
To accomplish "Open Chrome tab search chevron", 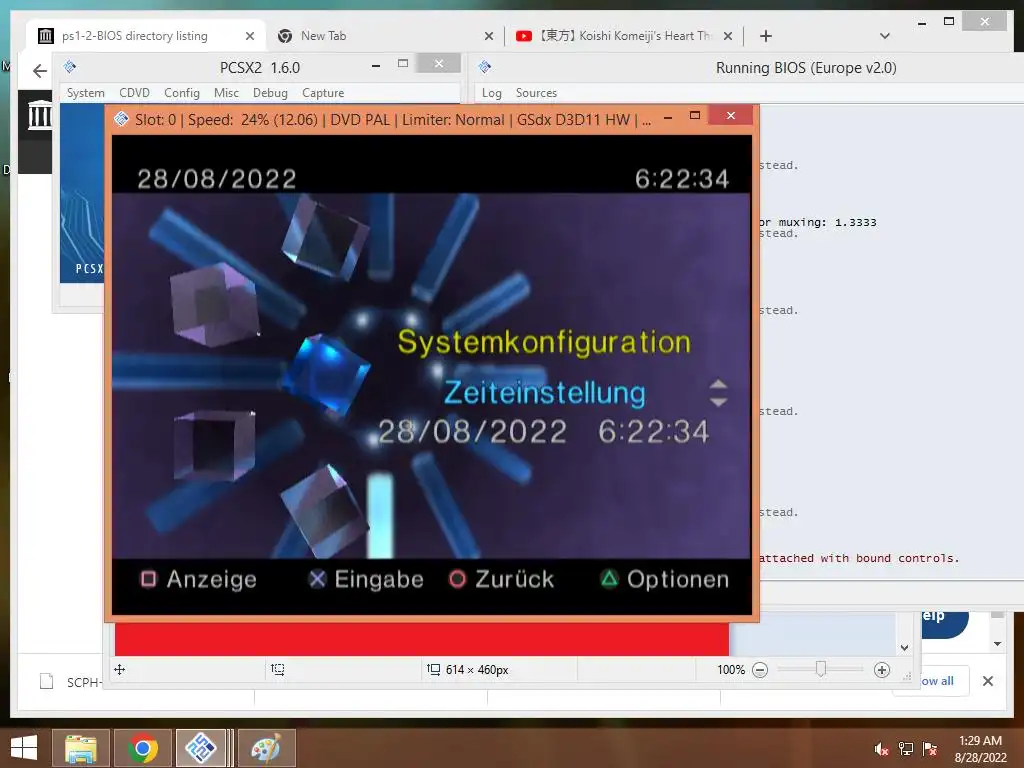I will [x=885, y=36].
